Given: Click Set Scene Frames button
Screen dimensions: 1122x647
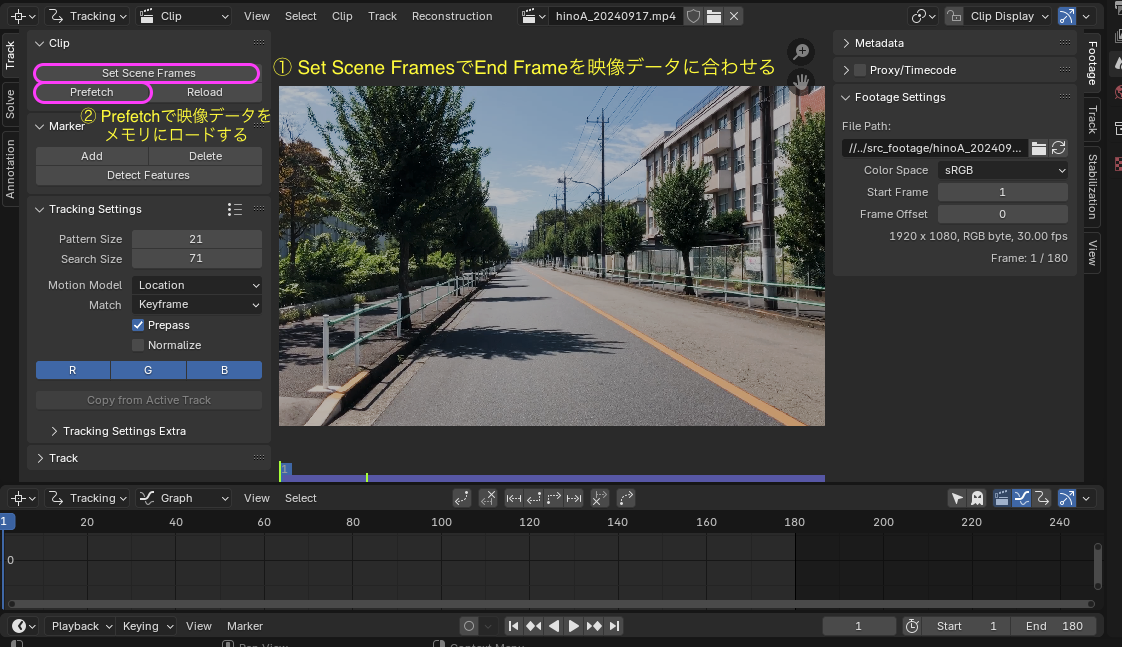Looking at the screenshot, I should (148, 73).
